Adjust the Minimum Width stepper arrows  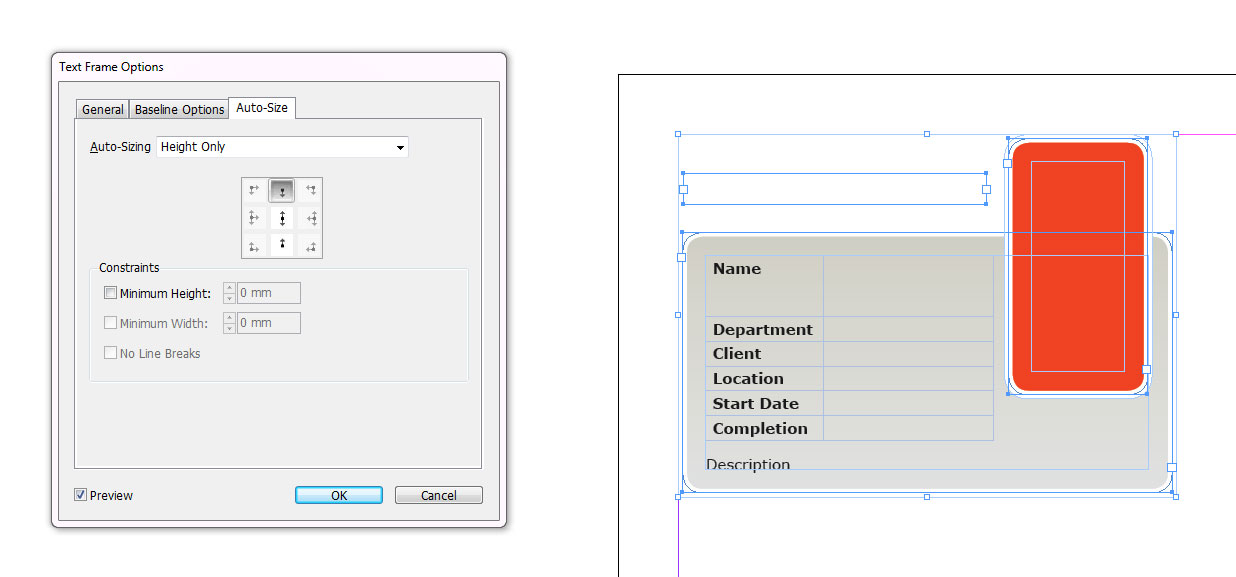[x=229, y=323]
